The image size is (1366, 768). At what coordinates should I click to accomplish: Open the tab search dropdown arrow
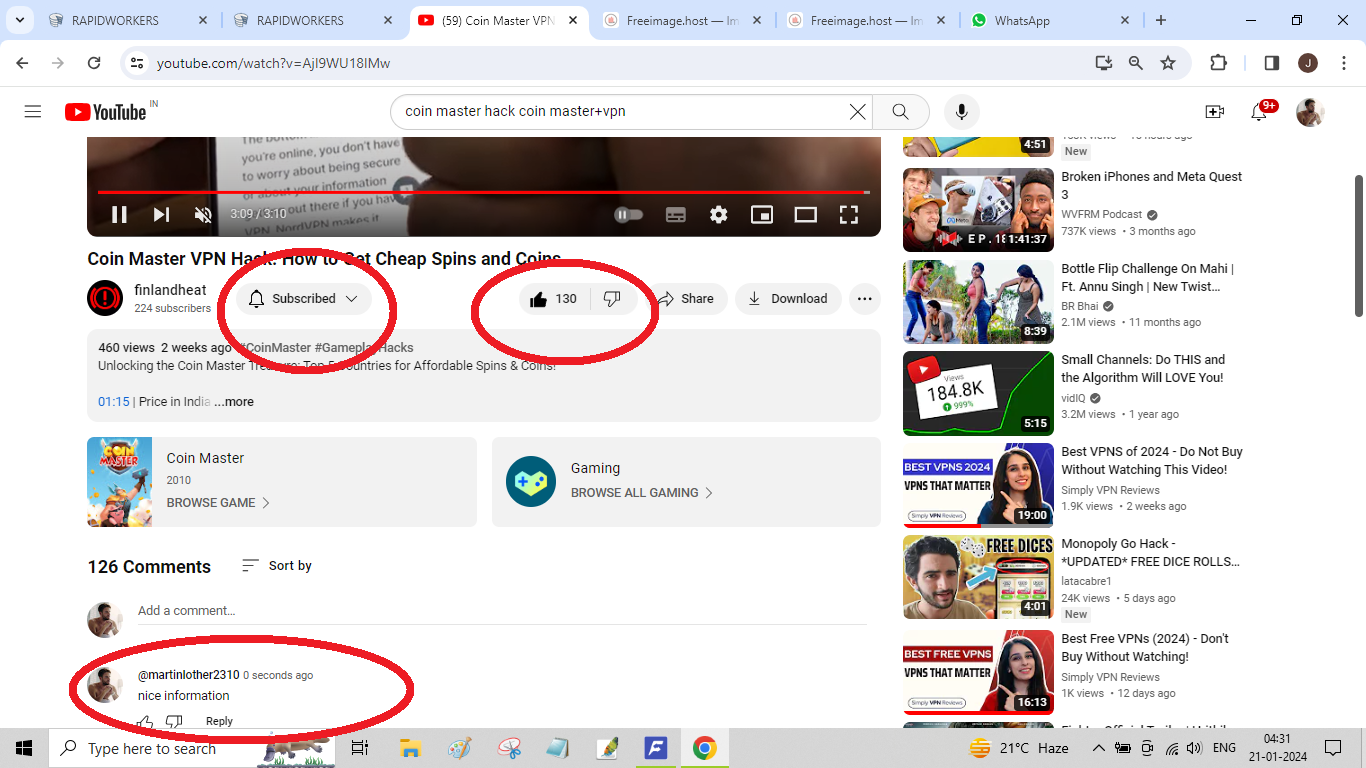tap(20, 20)
